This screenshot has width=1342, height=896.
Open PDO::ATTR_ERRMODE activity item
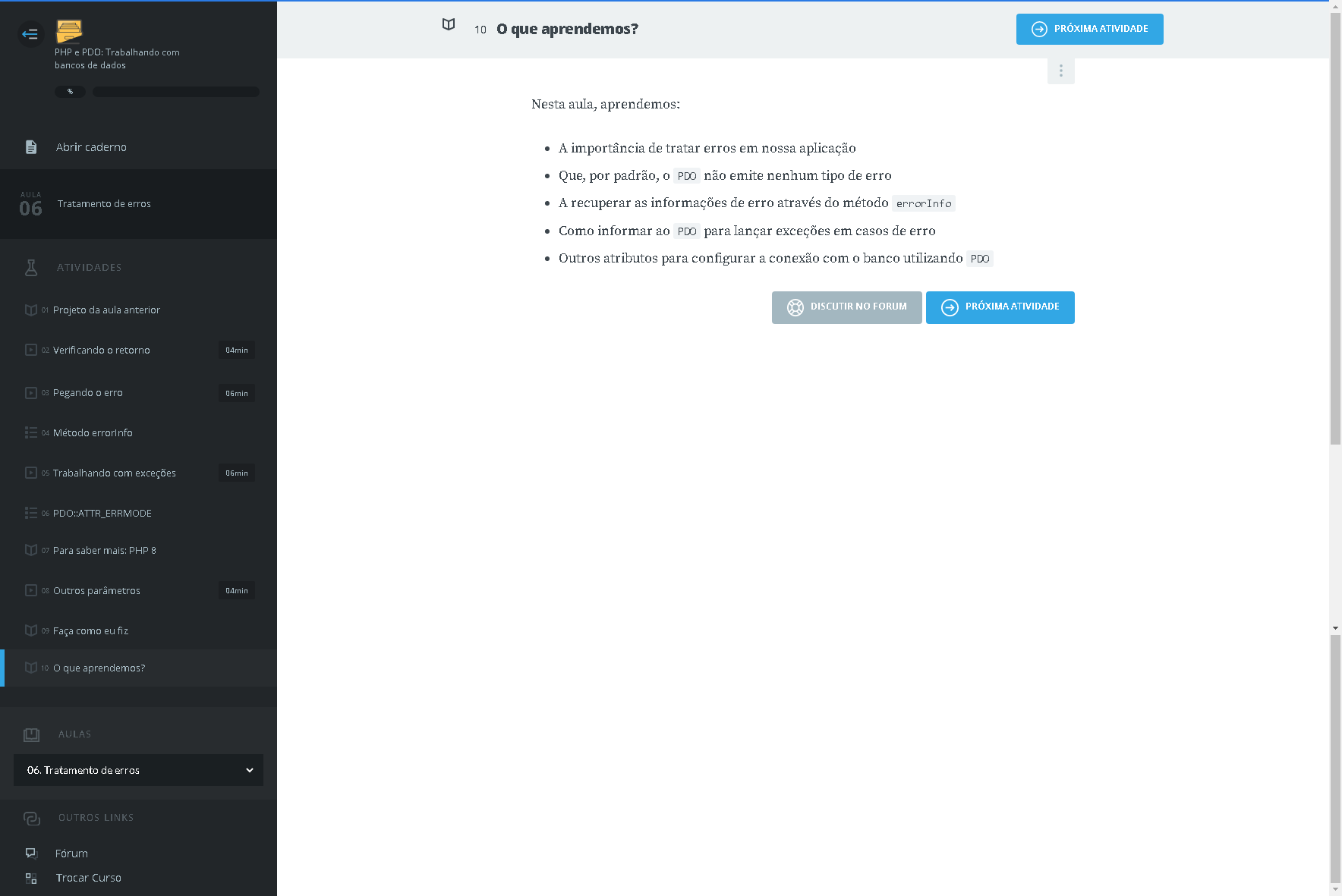102,514
